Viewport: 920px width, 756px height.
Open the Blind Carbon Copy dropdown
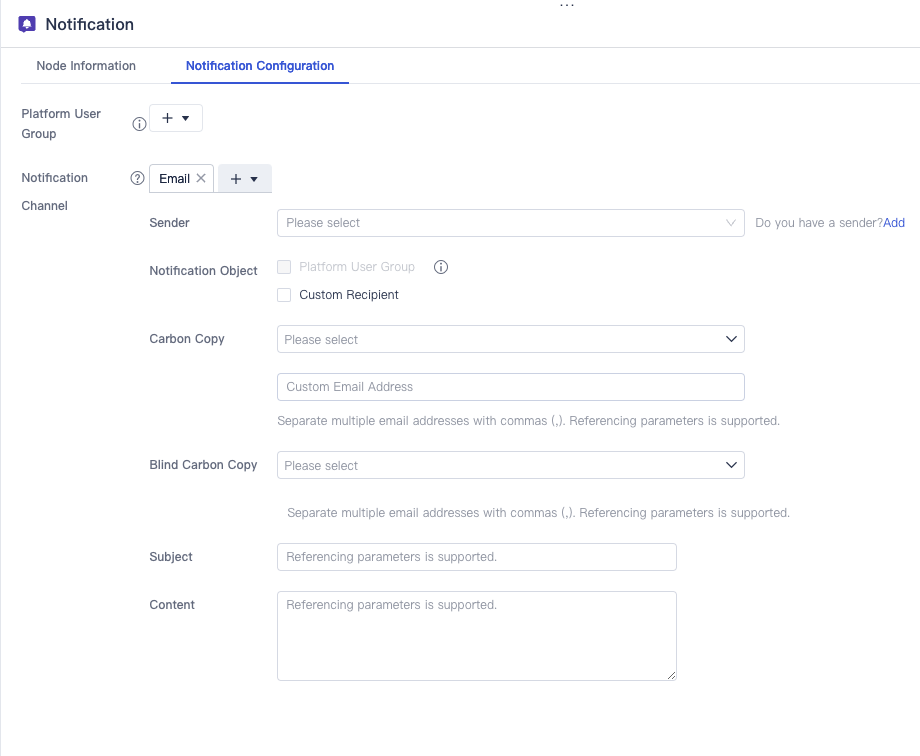tap(510, 465)
